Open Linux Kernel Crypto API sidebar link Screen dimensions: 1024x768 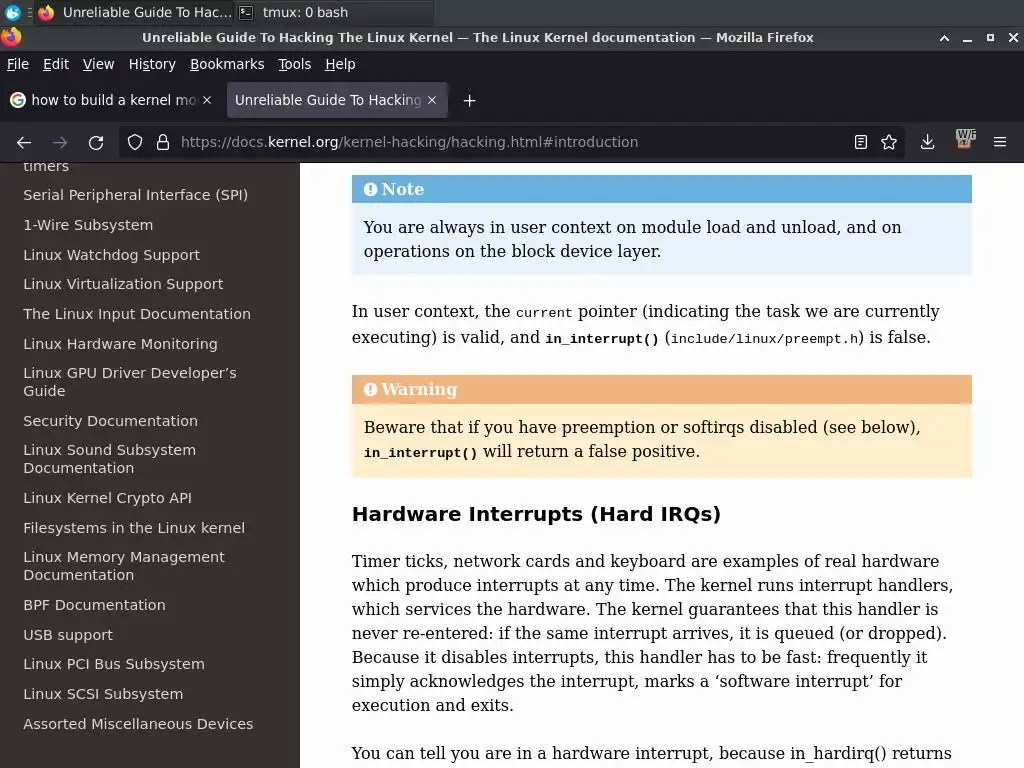click(108, 498)
